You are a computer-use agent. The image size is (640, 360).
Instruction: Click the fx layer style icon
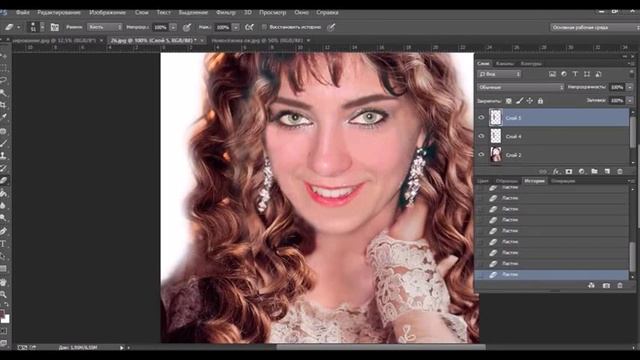click(556, 171)
